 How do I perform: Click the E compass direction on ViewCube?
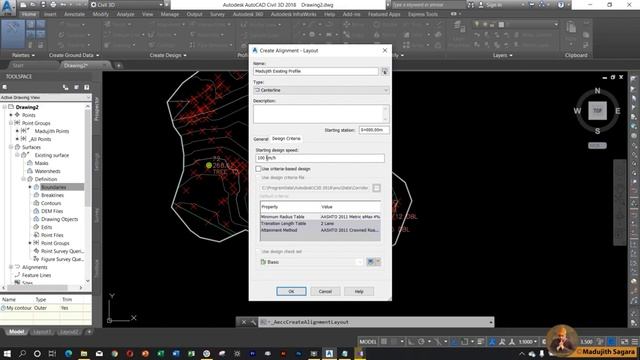[x=618, y=111]
